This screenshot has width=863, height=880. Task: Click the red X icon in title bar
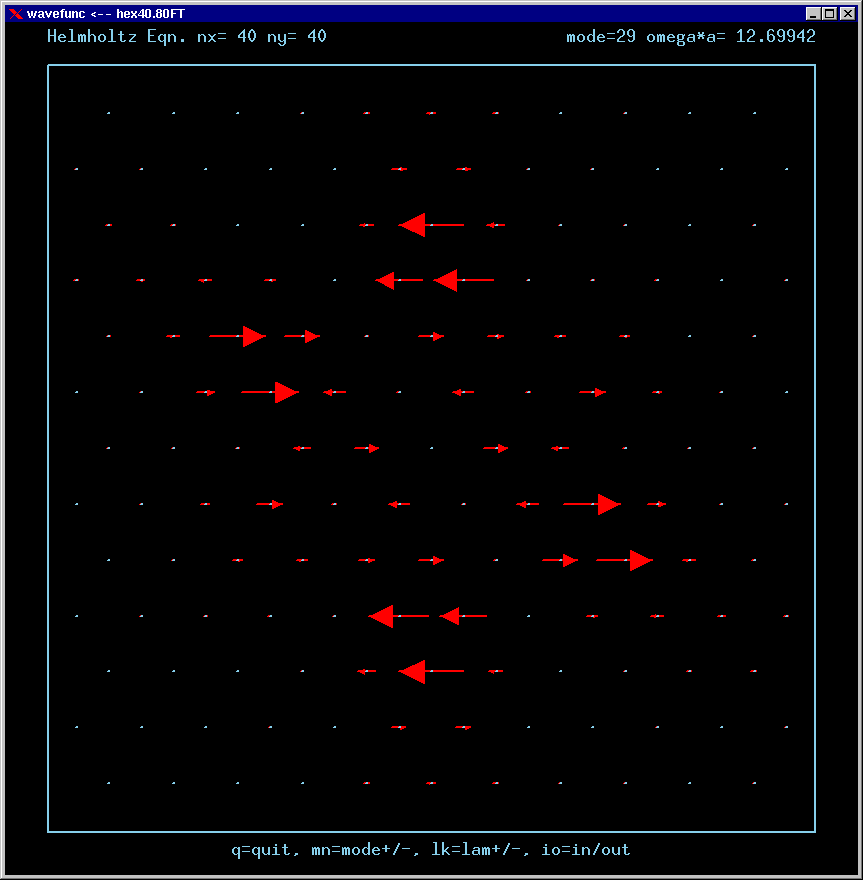click(x=15, y=13)
